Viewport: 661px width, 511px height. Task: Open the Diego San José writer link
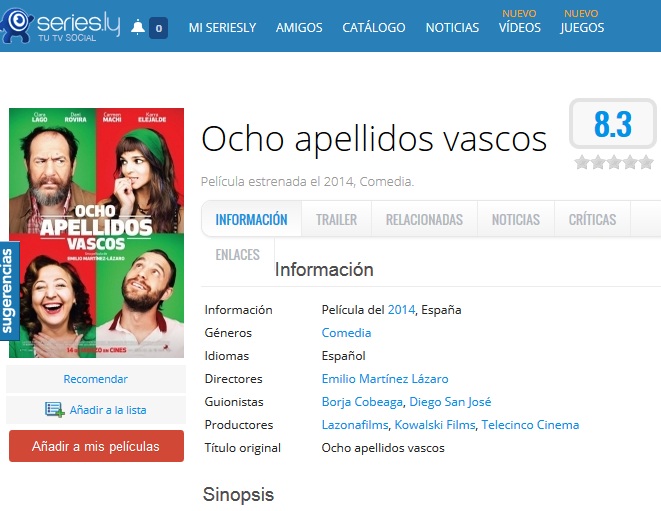click(x=450, y=402)
